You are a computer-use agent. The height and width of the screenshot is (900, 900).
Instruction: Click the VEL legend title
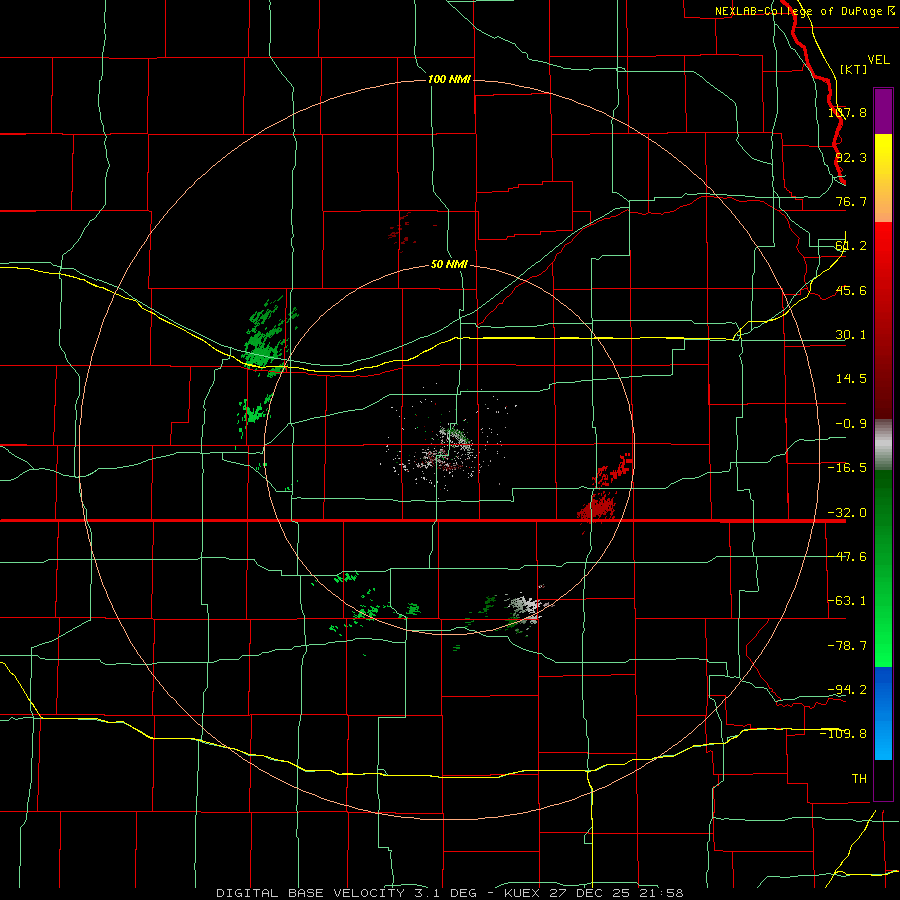click(878, 59)
